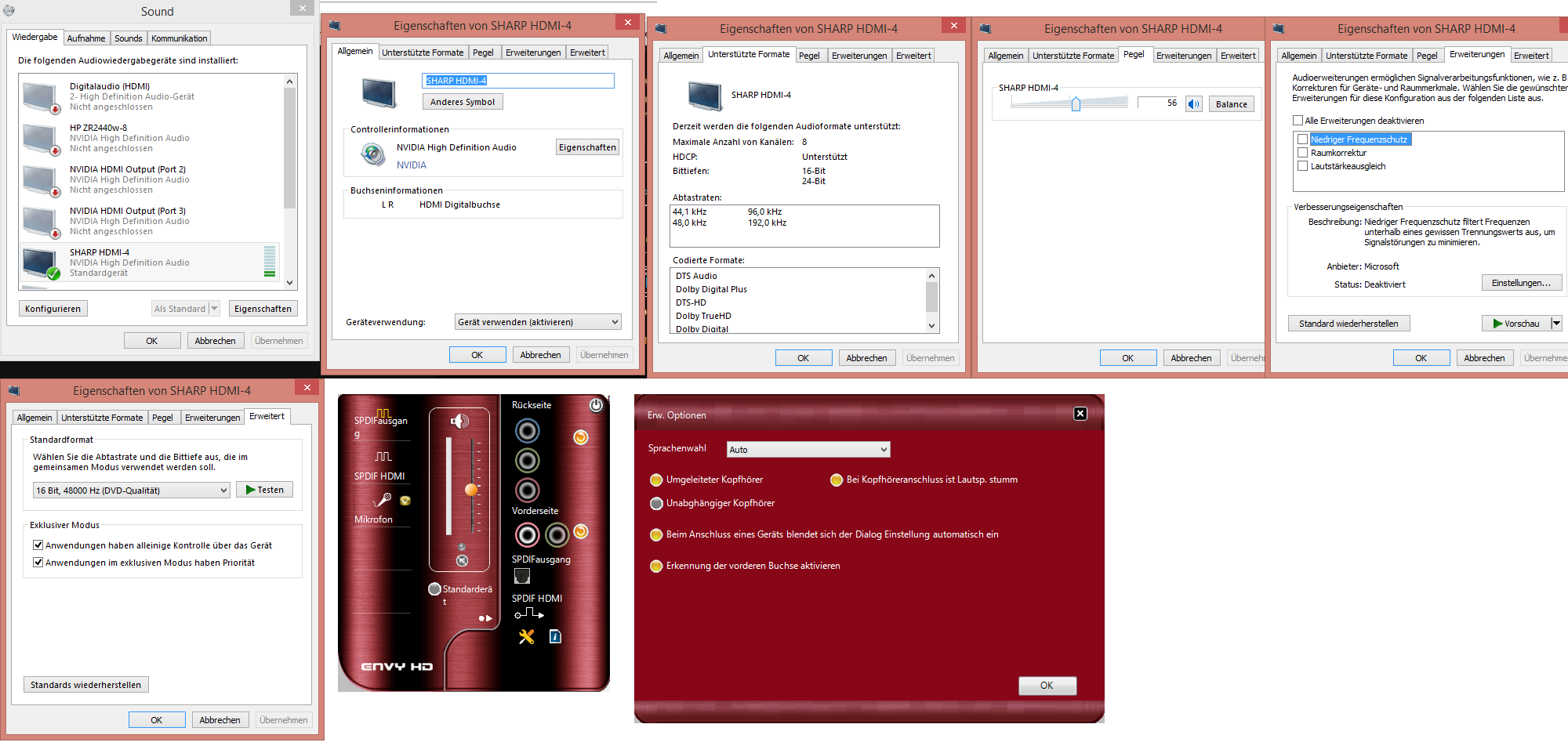1568x753 pixels.
Task: Uncheck Anwendungen im exklusiven Modus Priorität
Action: pos(38,563)
